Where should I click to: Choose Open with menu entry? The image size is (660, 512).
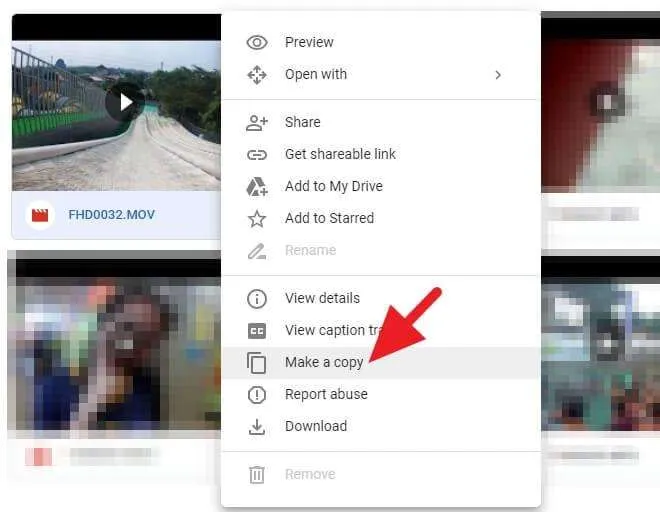[x=381, y=75]
